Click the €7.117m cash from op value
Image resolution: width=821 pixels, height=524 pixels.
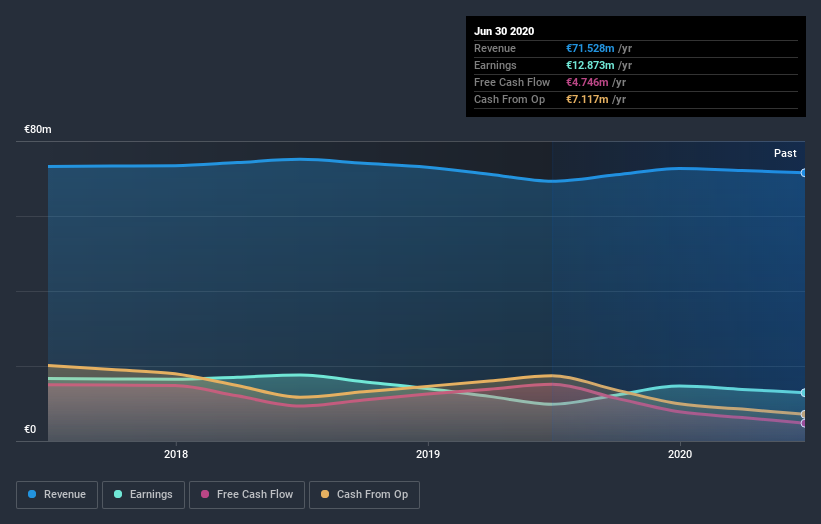pyautogui.click(x=587, y=99)
